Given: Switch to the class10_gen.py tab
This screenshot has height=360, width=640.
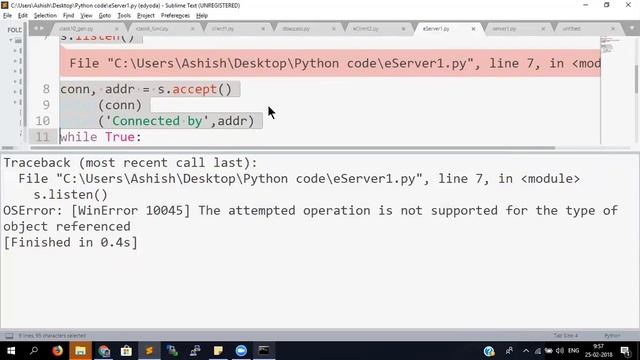Looking at the screenshot, I should (76, 29).
